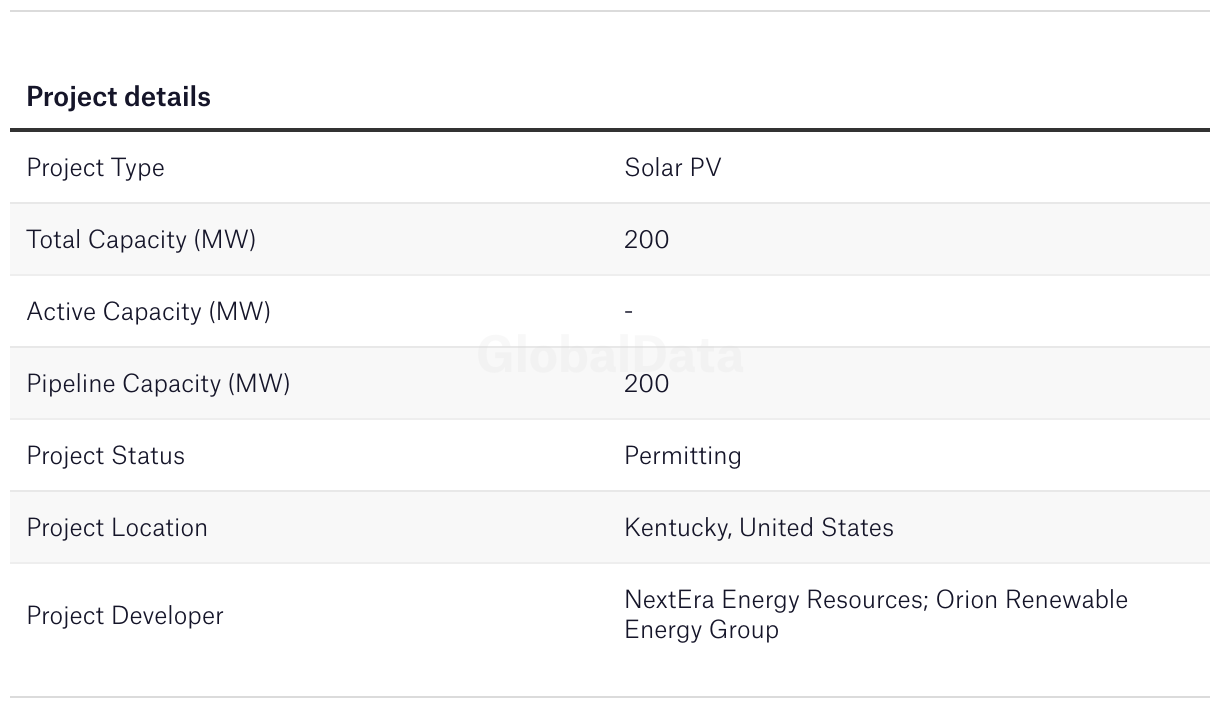The height and width of the screenshot is (708, 1220).
Task: Click the Kentucky, United States value
Action: coord(759,528)
